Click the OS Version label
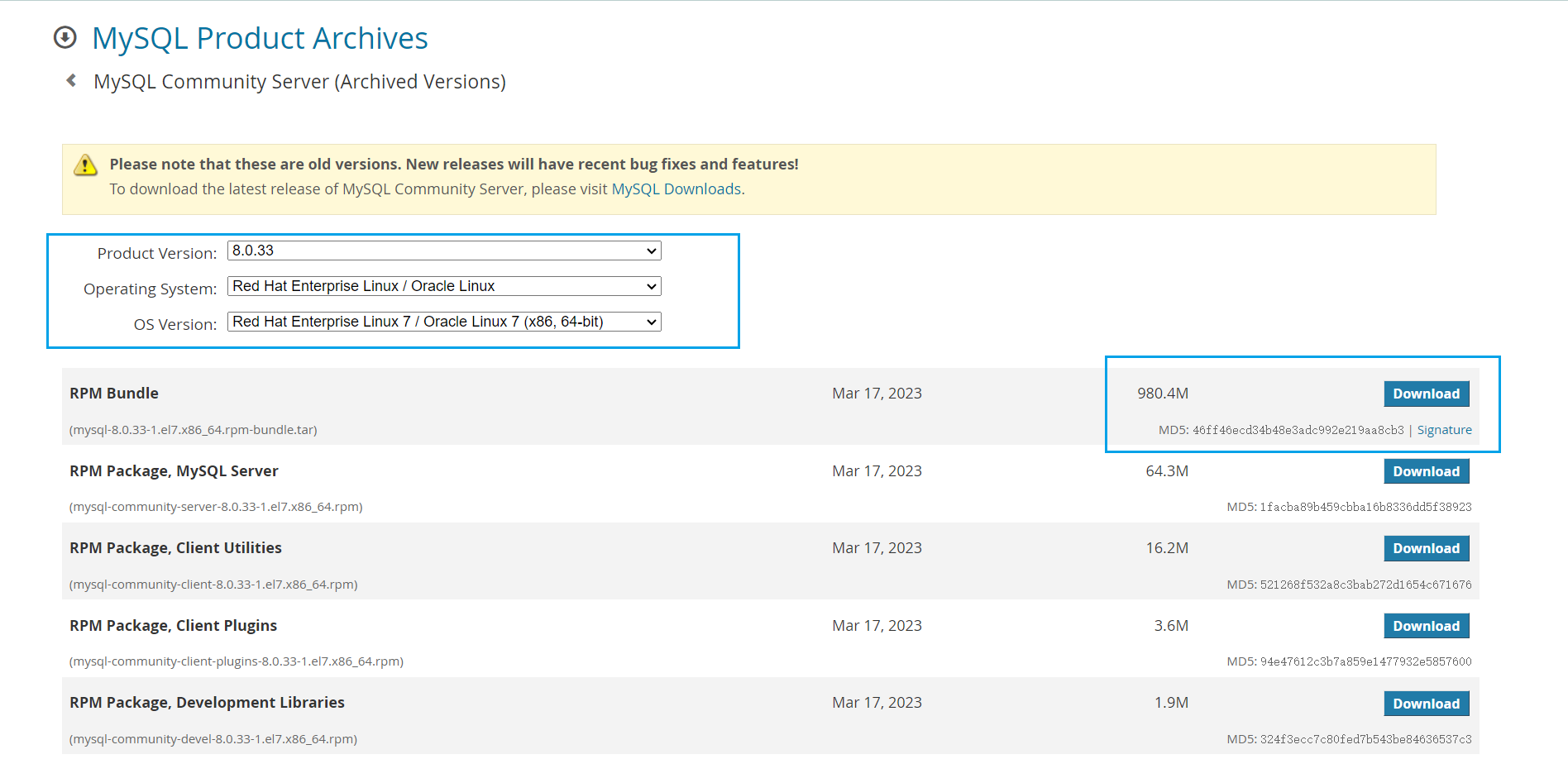1568x759 pixels. click(175, 325)
